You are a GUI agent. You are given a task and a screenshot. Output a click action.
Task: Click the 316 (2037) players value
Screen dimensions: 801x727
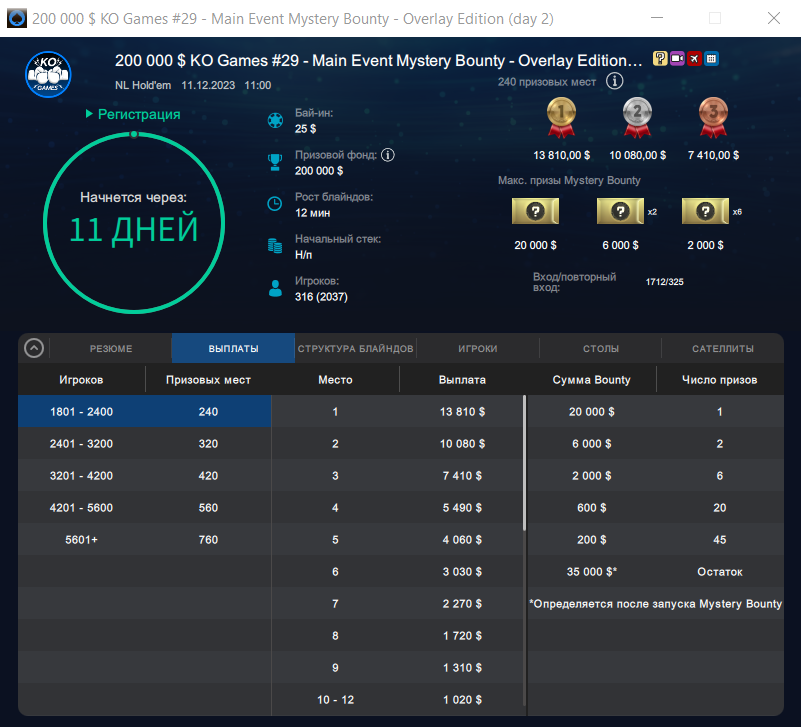tap(321, 297)
